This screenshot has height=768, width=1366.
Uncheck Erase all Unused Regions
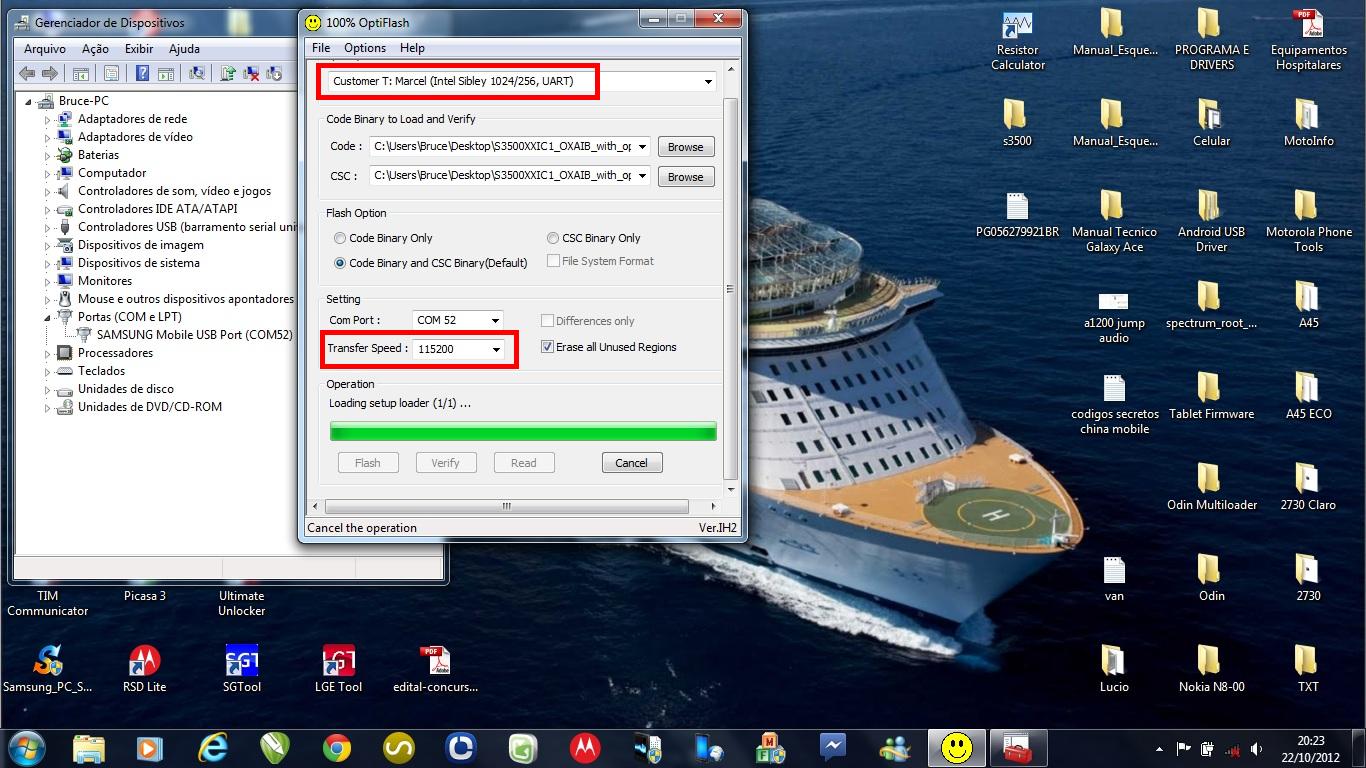pos(608,347)
